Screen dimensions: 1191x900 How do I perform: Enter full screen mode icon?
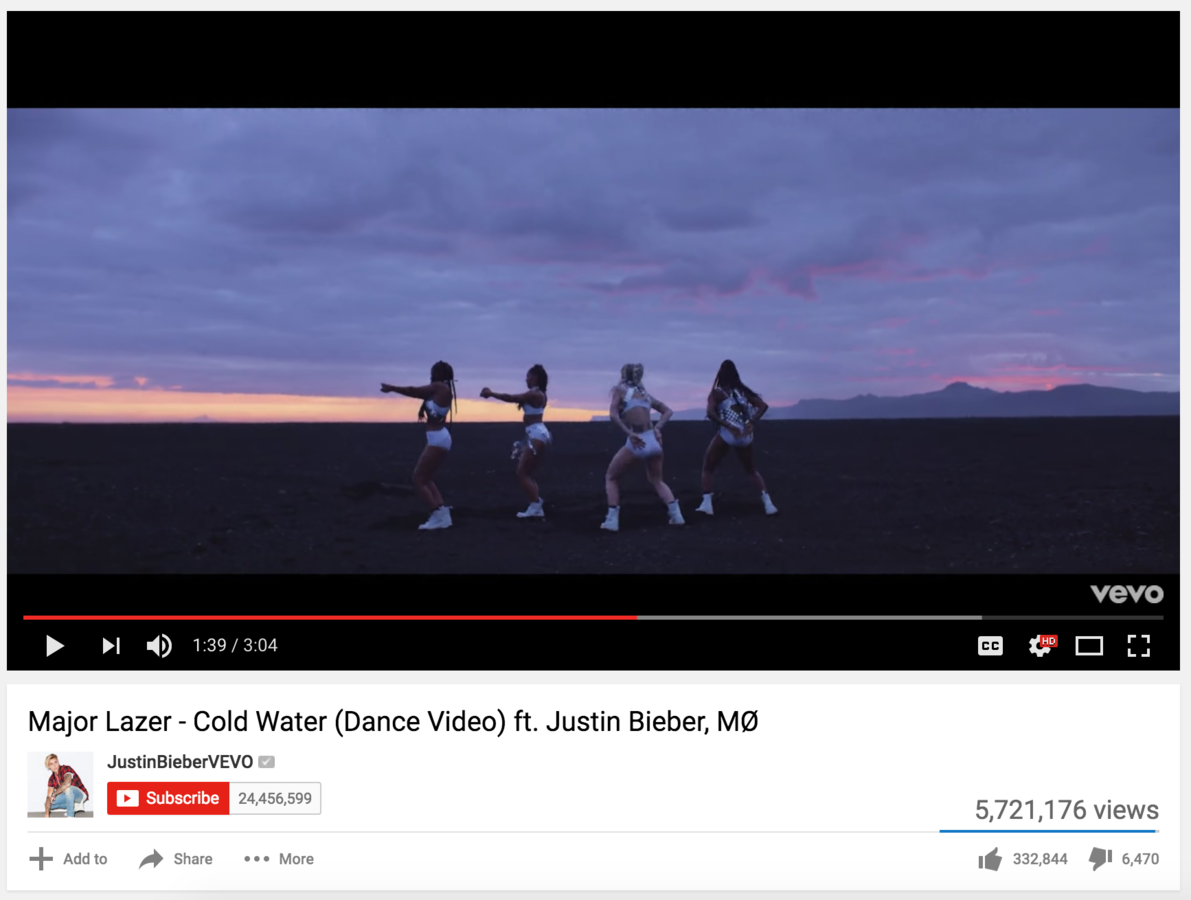click(x=1138, y=646)
